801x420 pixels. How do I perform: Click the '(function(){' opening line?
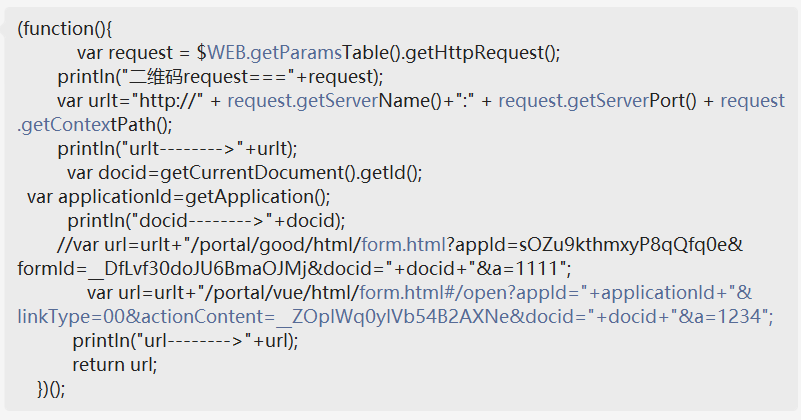point(64,29)
